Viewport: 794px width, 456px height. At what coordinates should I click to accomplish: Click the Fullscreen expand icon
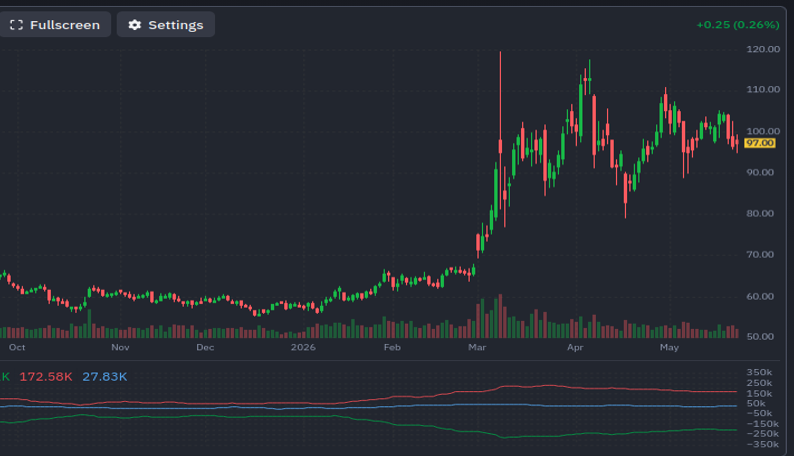pos(17,25)
